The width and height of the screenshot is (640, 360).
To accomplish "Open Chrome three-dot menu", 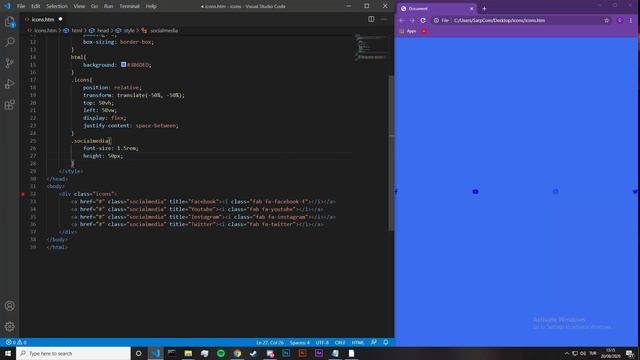I will [x=631, y=20].
